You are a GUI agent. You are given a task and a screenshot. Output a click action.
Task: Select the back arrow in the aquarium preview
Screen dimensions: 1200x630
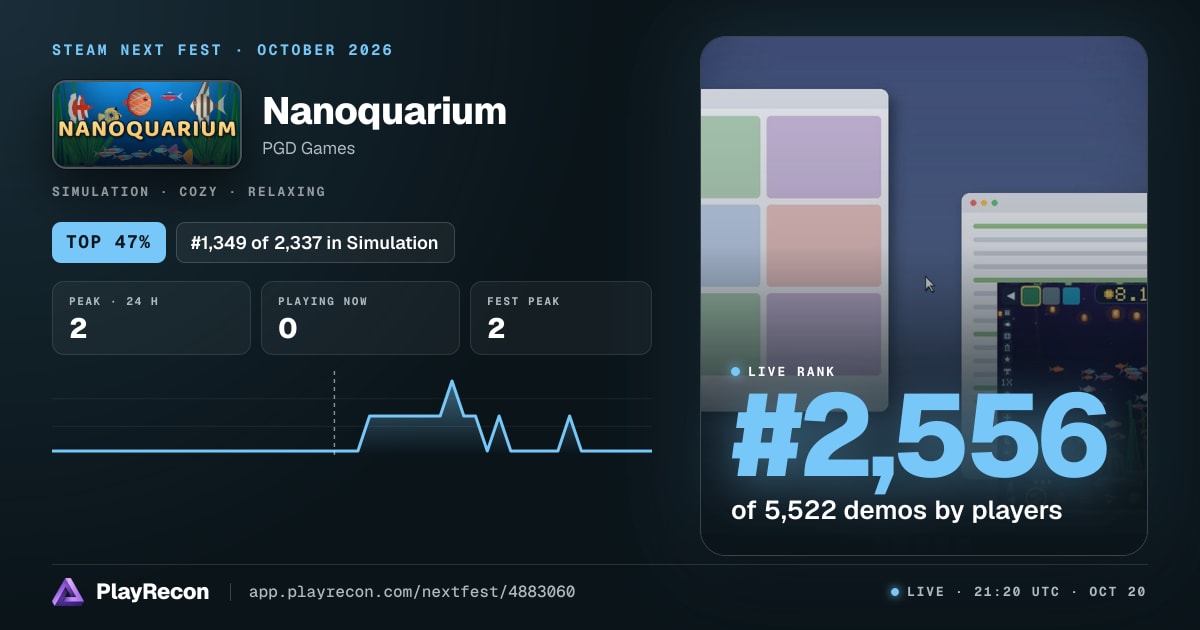tap(1011, 296)
